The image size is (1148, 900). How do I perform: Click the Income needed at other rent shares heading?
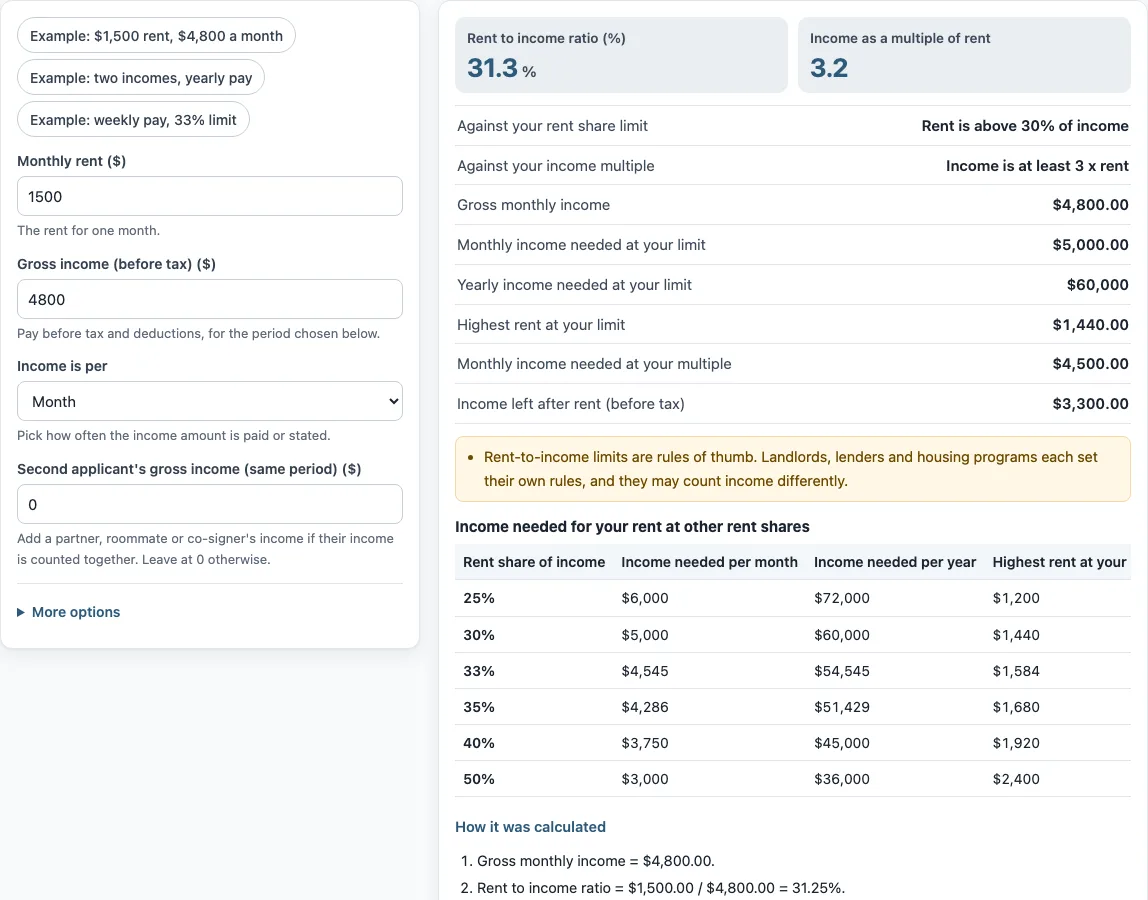(x=632, y=527)
